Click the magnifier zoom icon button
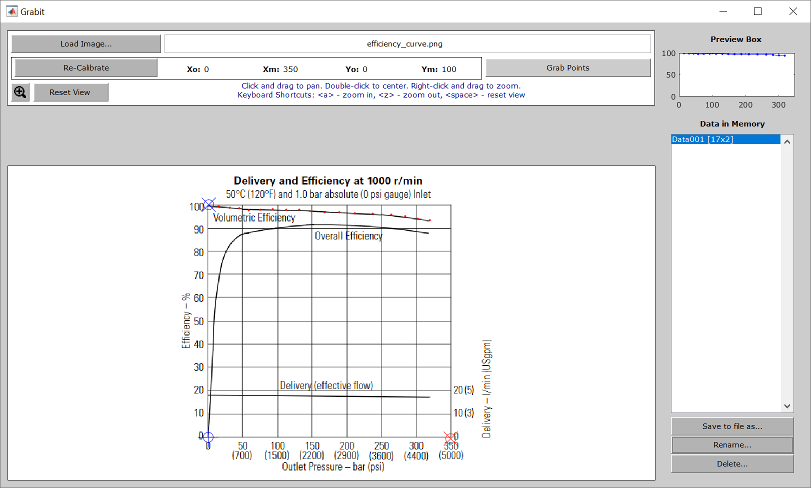This screenshot has height=488, width=811. coord(20,93)
